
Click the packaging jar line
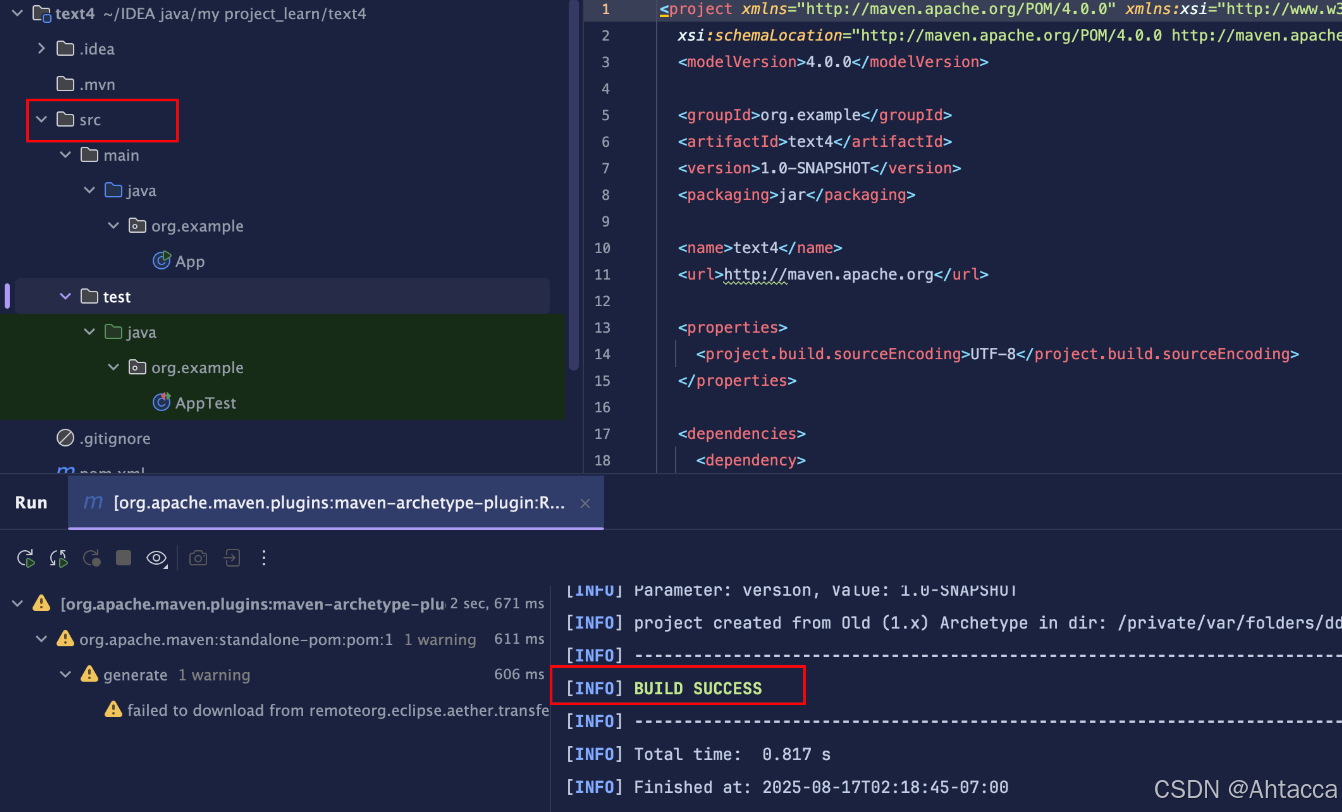tap(797, 195)
